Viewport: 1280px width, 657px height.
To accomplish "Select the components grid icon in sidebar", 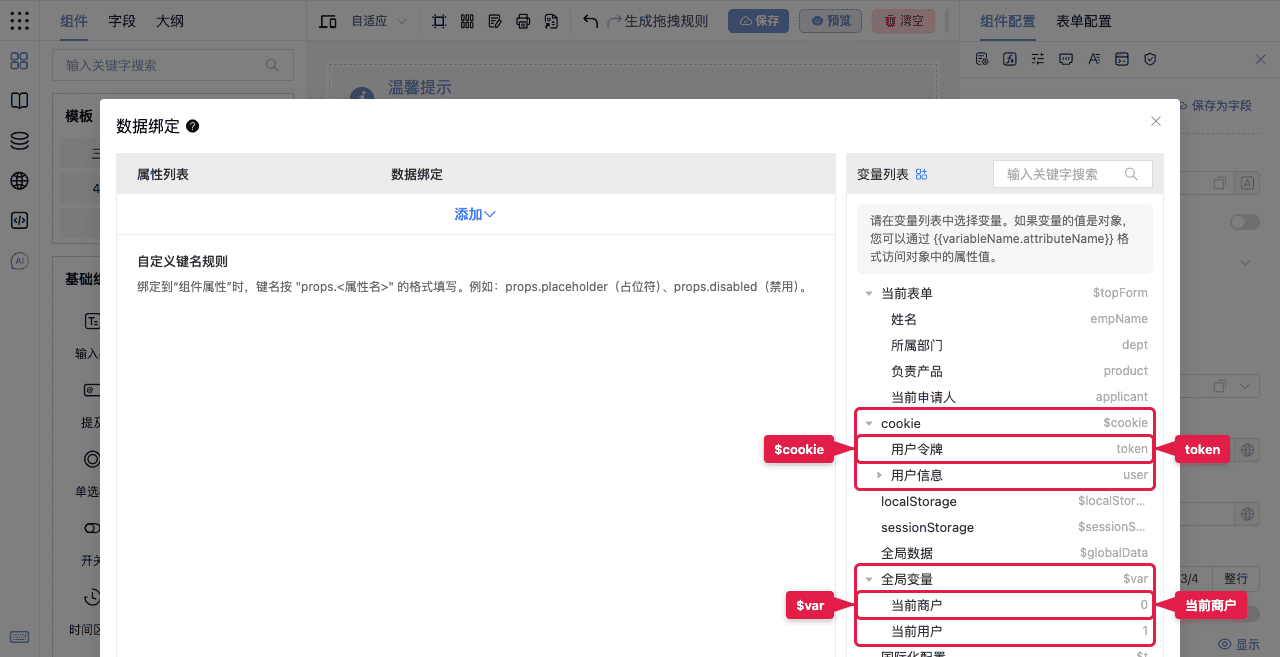I will (x=19, y=61).
